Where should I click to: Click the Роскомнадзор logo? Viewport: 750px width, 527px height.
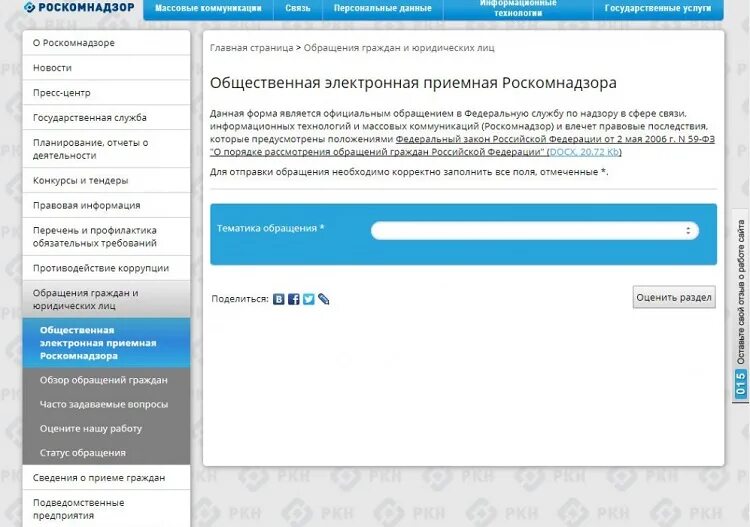pyautogui.click(x=79, y=7)
